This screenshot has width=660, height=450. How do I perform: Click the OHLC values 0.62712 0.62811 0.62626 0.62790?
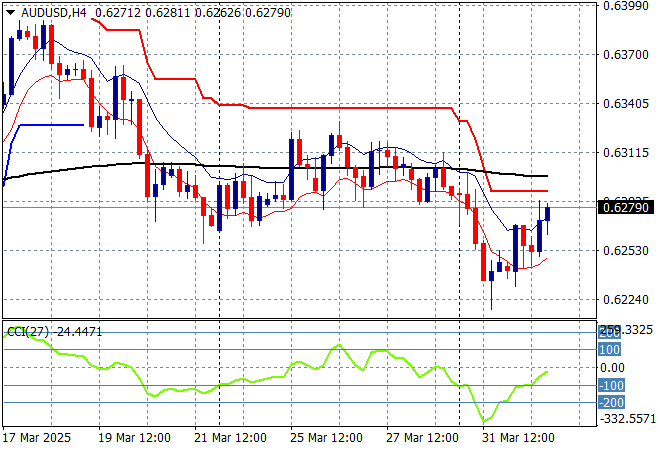tap(193, 13)
